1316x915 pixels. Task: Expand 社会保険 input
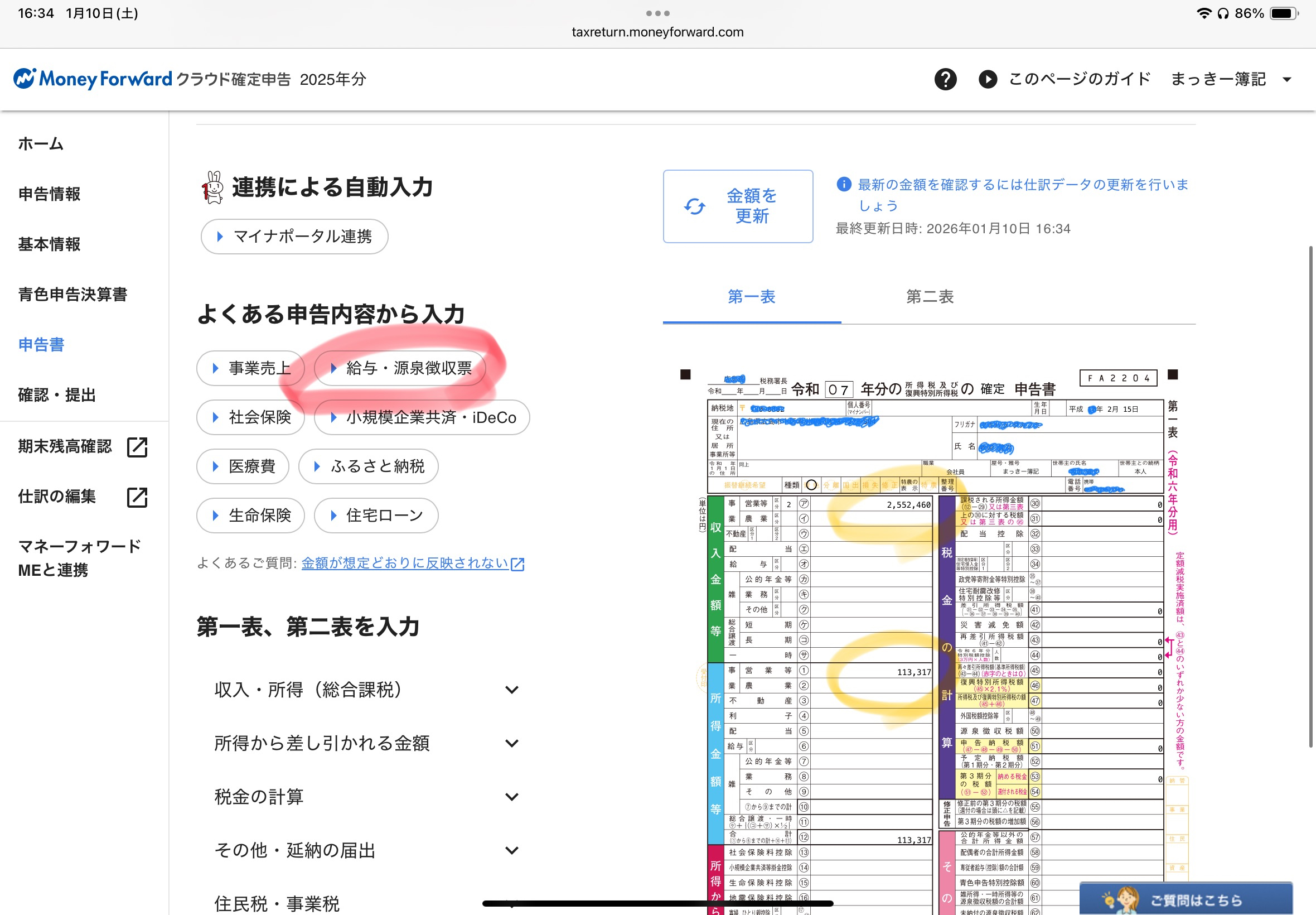click(250, 417)
